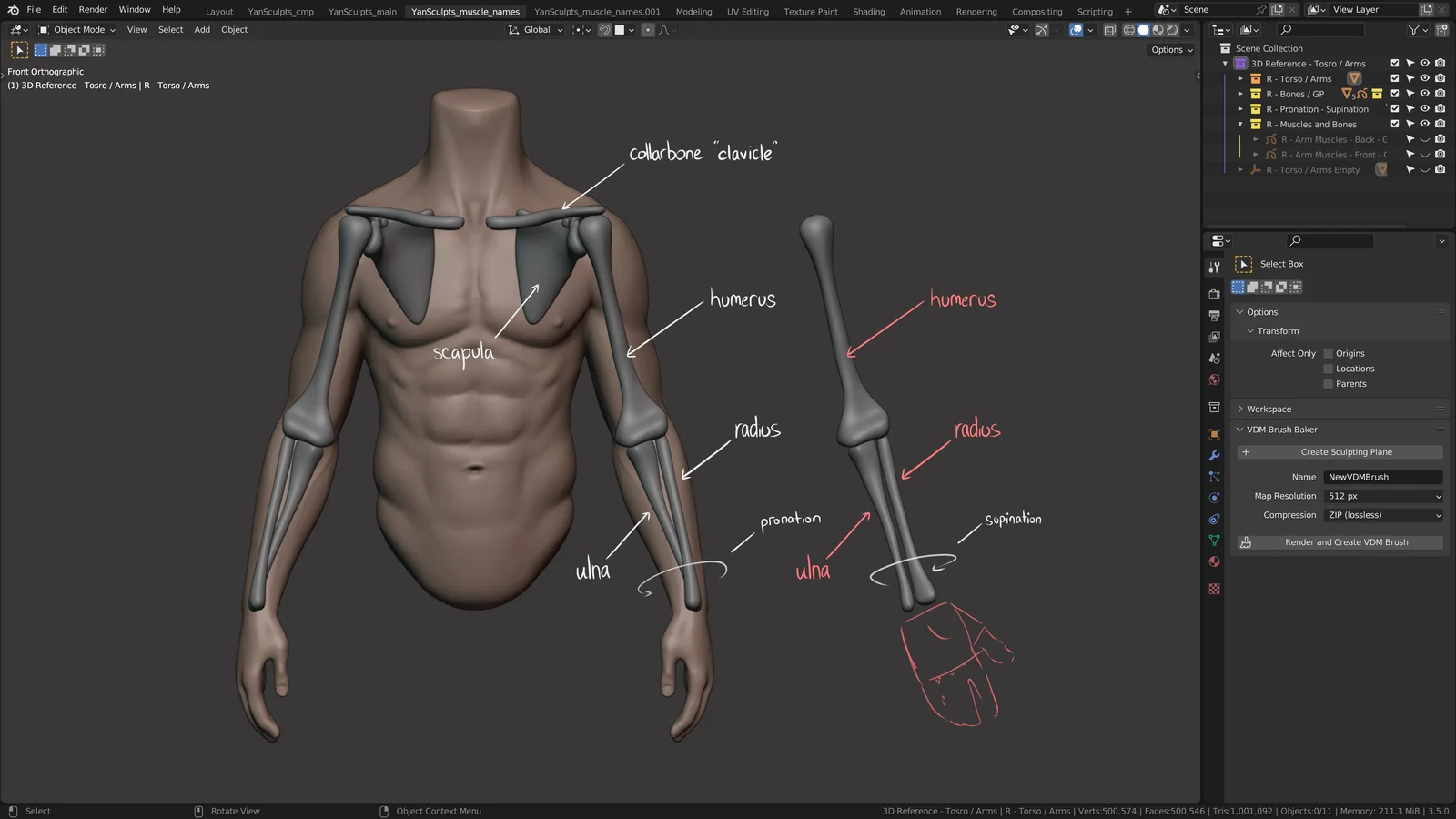Click the Create Sculpting Plane button

tap(1347, 451)
